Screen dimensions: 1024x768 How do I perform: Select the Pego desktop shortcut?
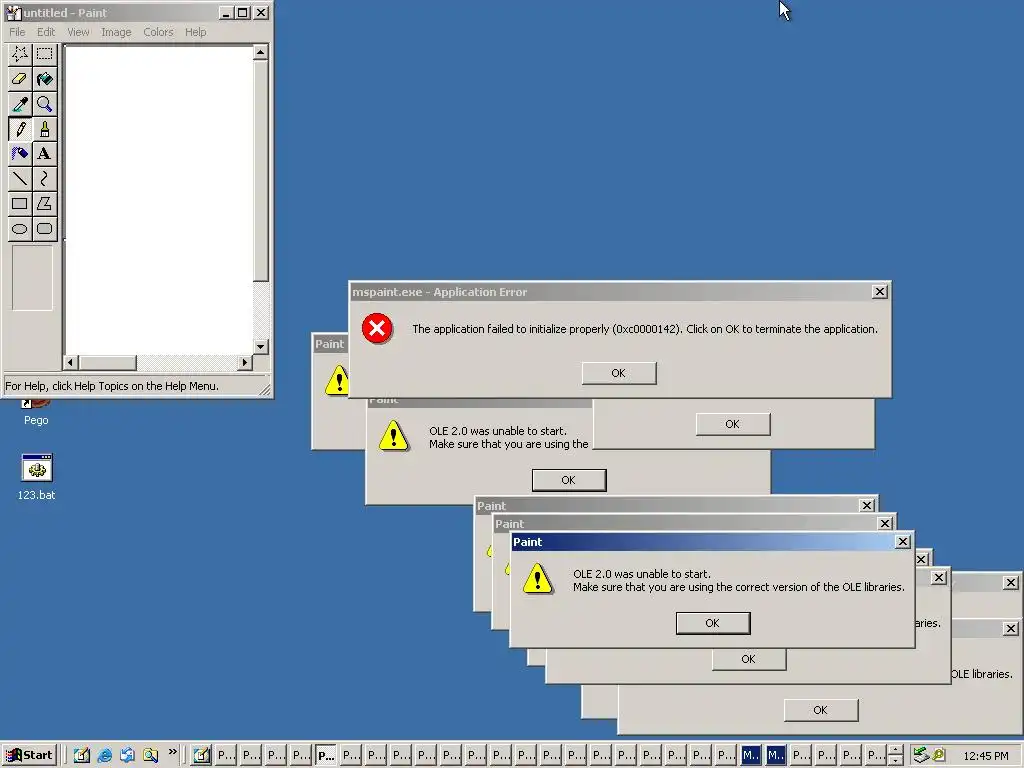[36, 413]
